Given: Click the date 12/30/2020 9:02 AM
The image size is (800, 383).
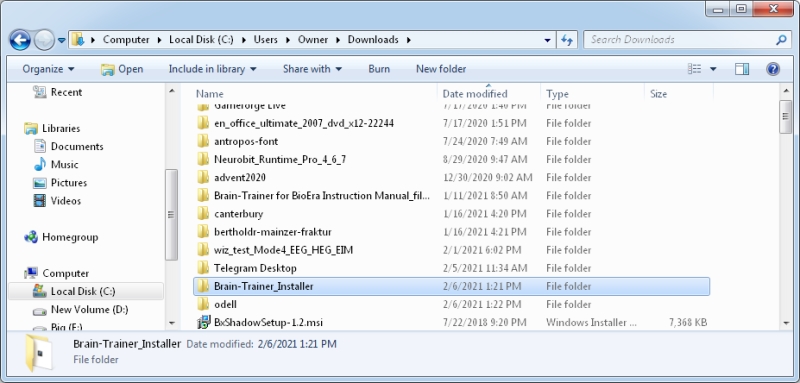Looking at the screenshot, I should (x=487, y=177).
